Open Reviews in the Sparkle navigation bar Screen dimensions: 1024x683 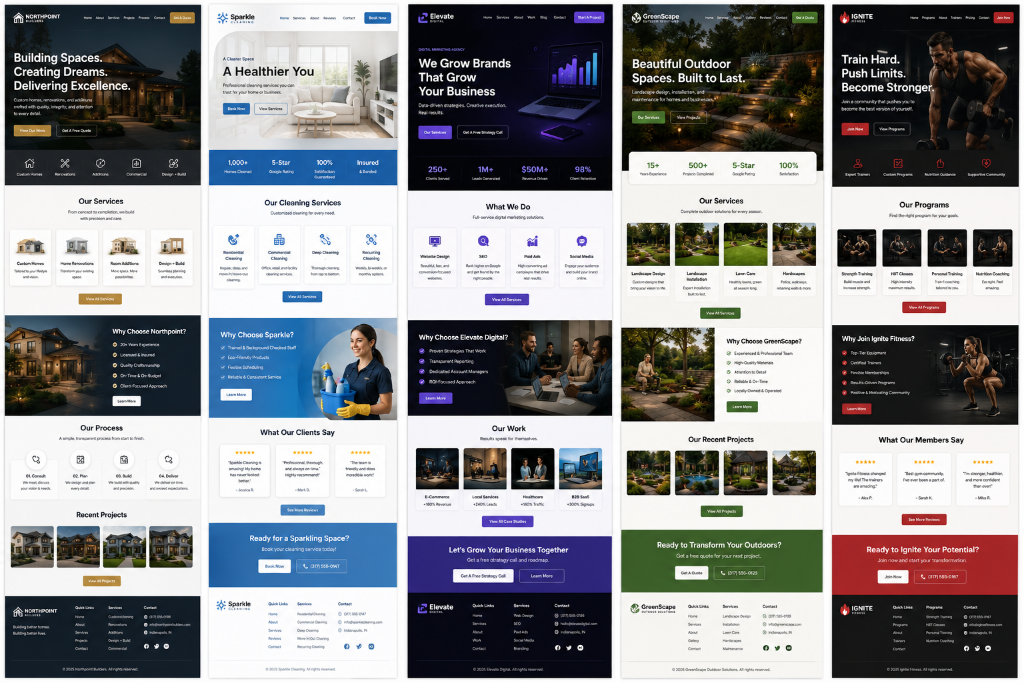coord(330,18)
